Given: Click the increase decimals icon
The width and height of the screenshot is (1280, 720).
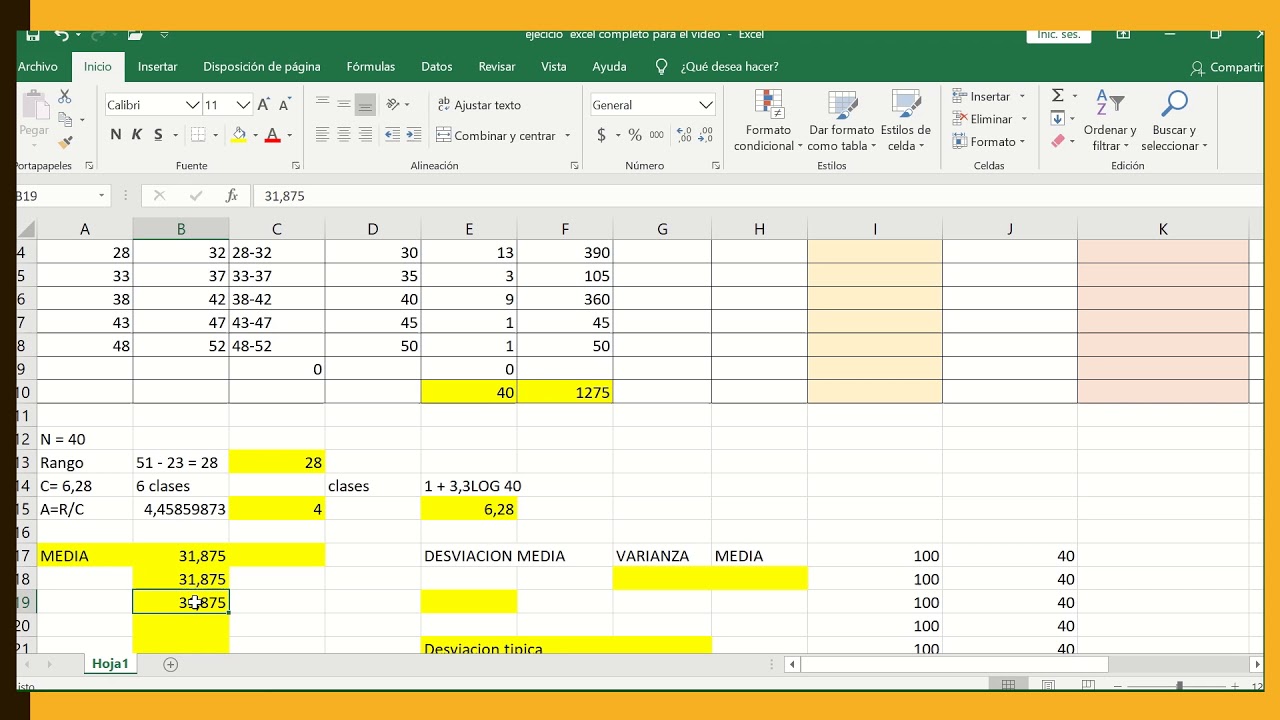Looking at the screenshot, I should (684, 135).
